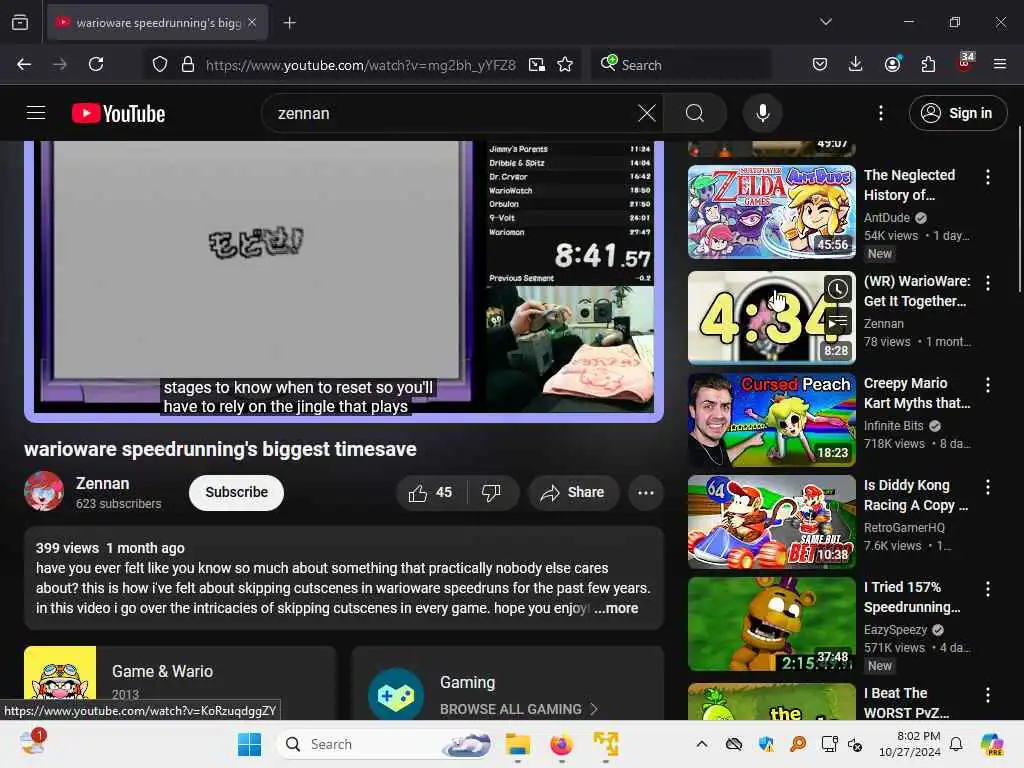Play Diddy Kong Racing video thumbnail
The width and height of the screenshot is (1024, 768).
(x=771, y=521)
